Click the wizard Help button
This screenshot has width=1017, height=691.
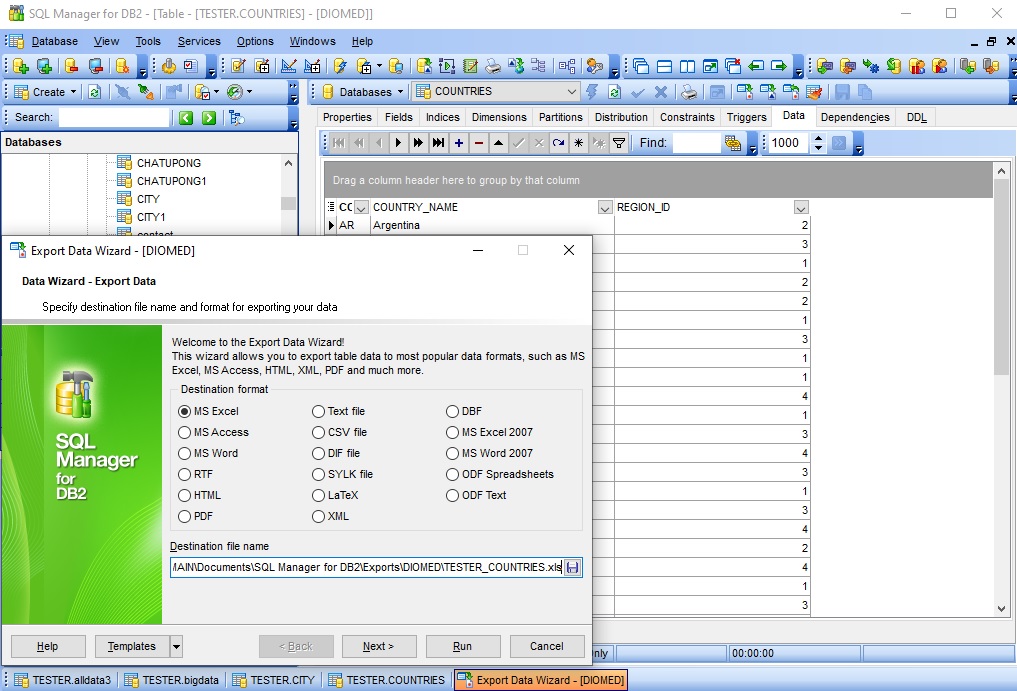[48, 646]
